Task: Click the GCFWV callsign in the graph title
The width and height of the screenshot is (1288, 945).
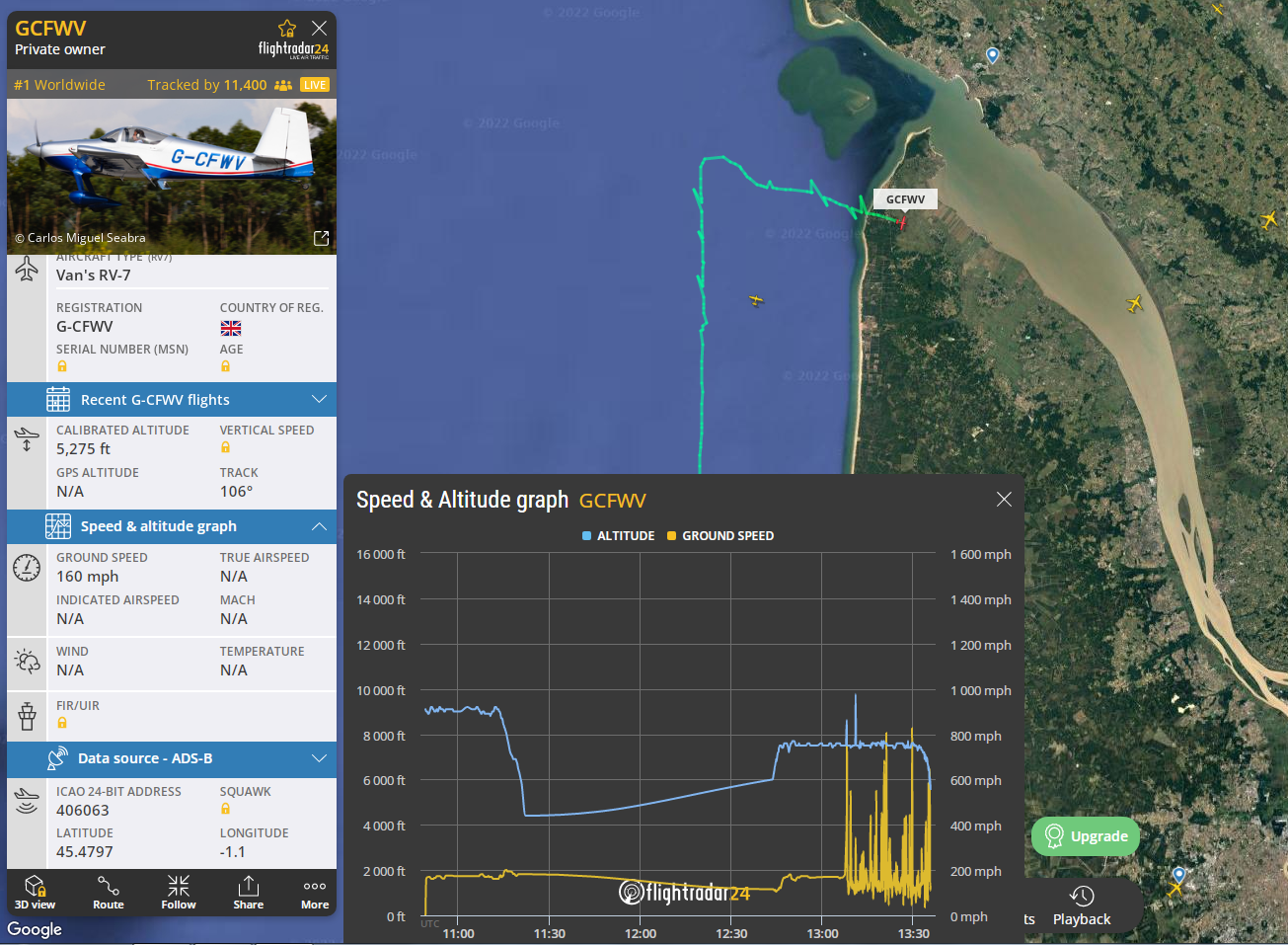Action: pyautogui.click(x=613, y=501)
